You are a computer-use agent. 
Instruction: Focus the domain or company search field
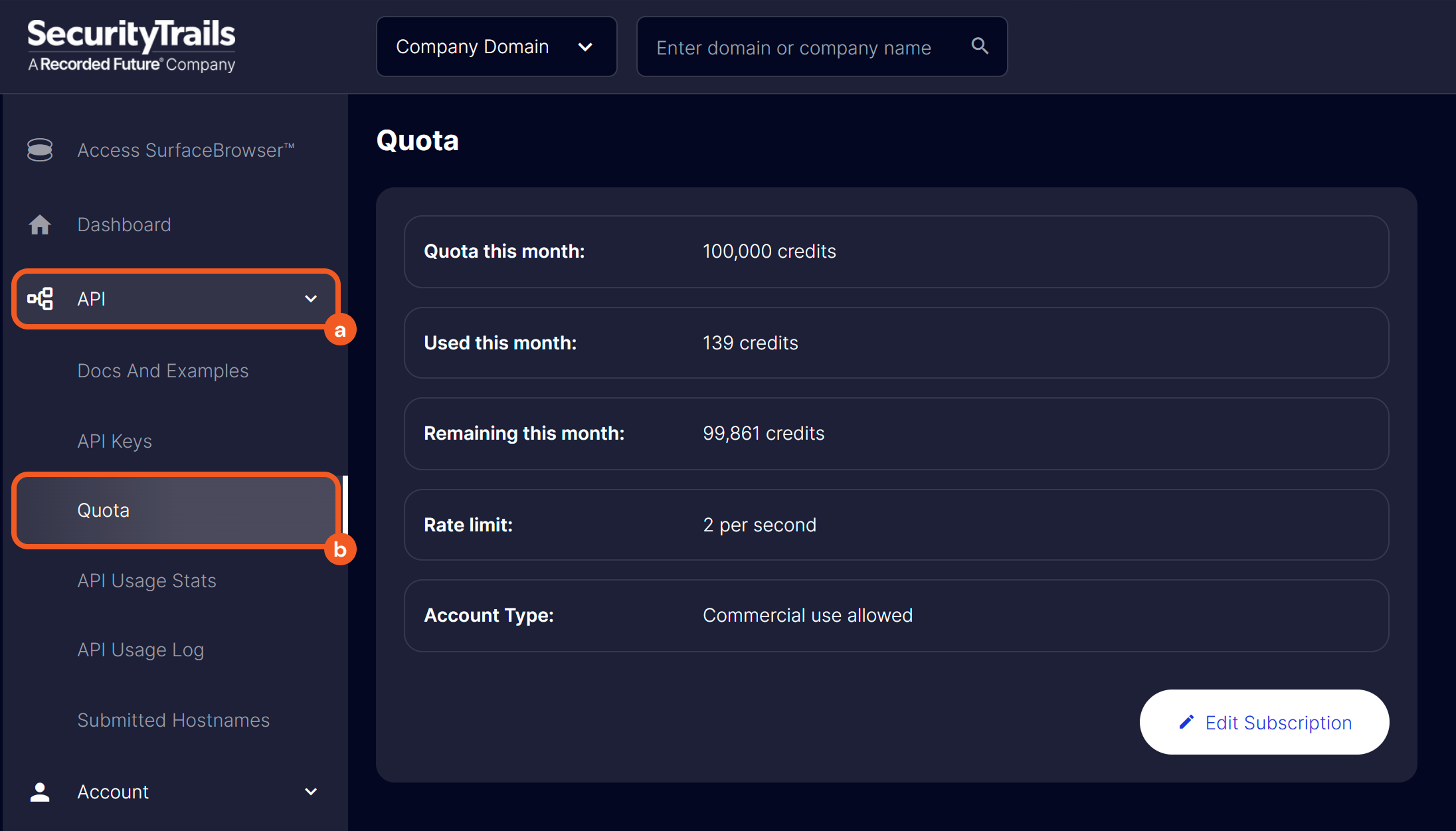coord(794,48)
